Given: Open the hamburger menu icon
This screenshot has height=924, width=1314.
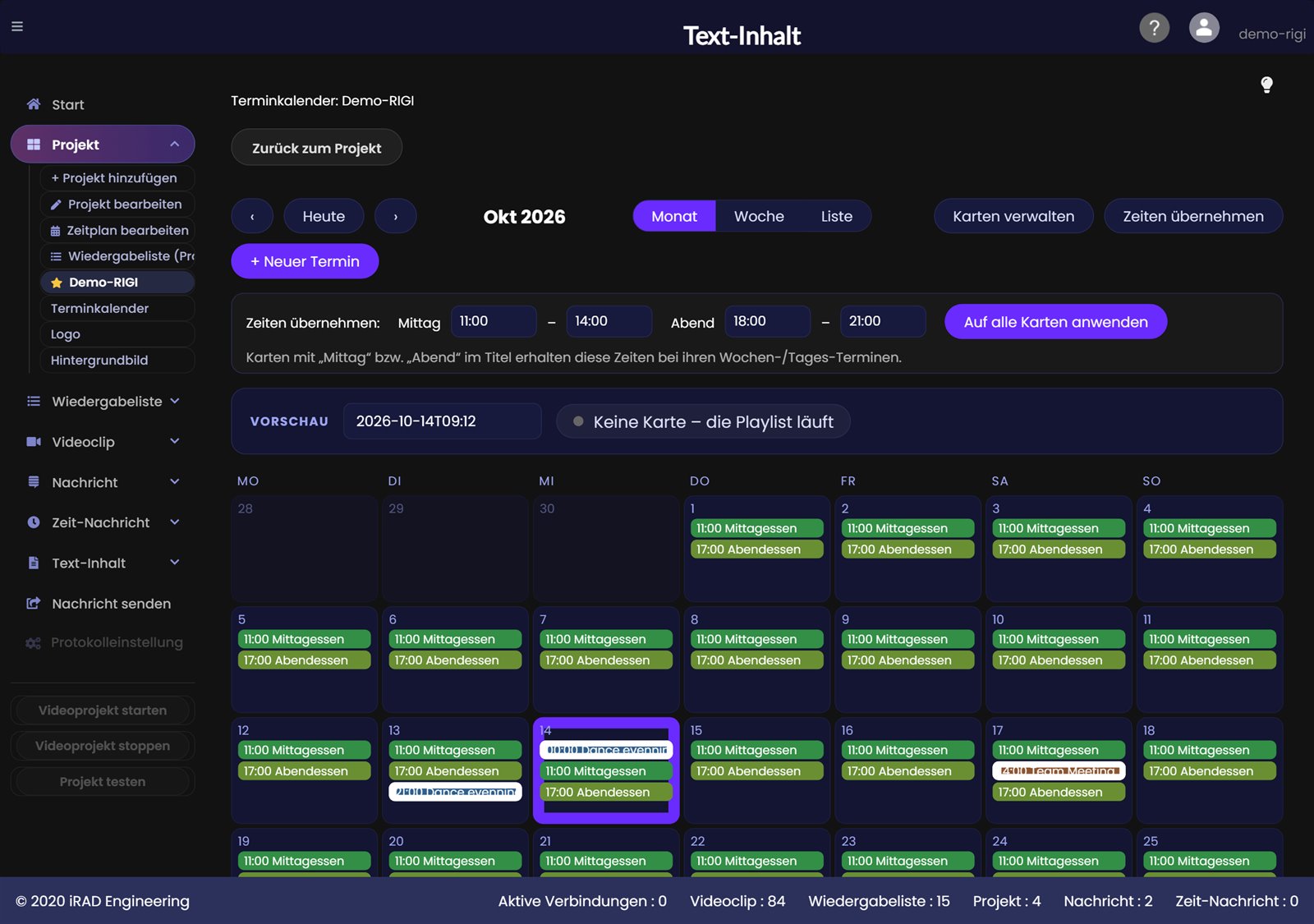Looking at the screenshot, I should [x=17, y=26].
